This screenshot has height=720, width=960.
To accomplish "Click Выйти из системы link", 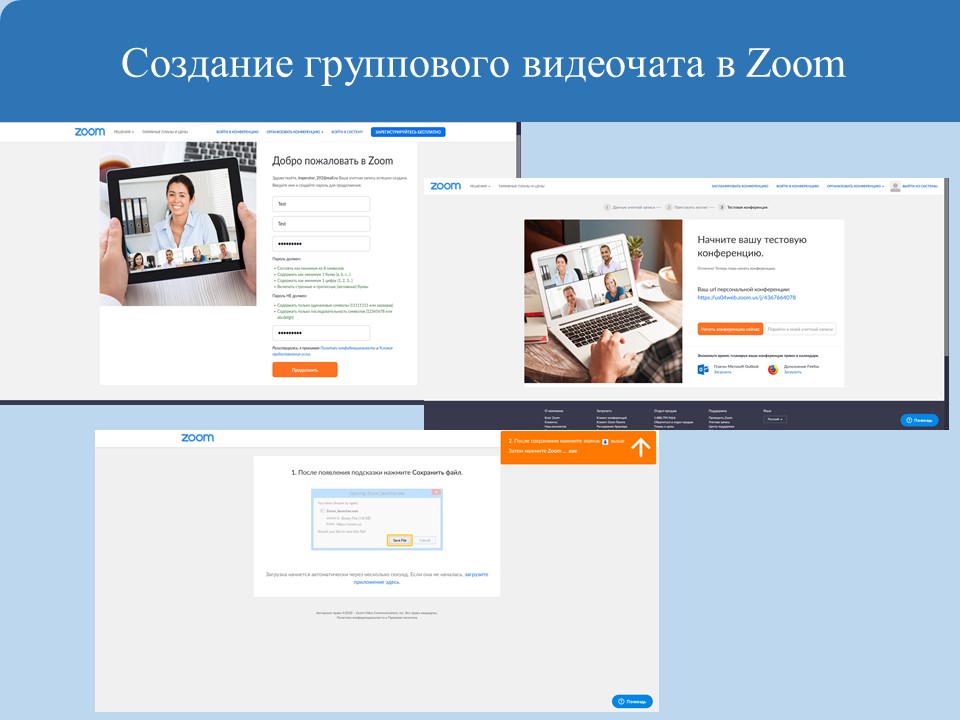I will [920, 186].
